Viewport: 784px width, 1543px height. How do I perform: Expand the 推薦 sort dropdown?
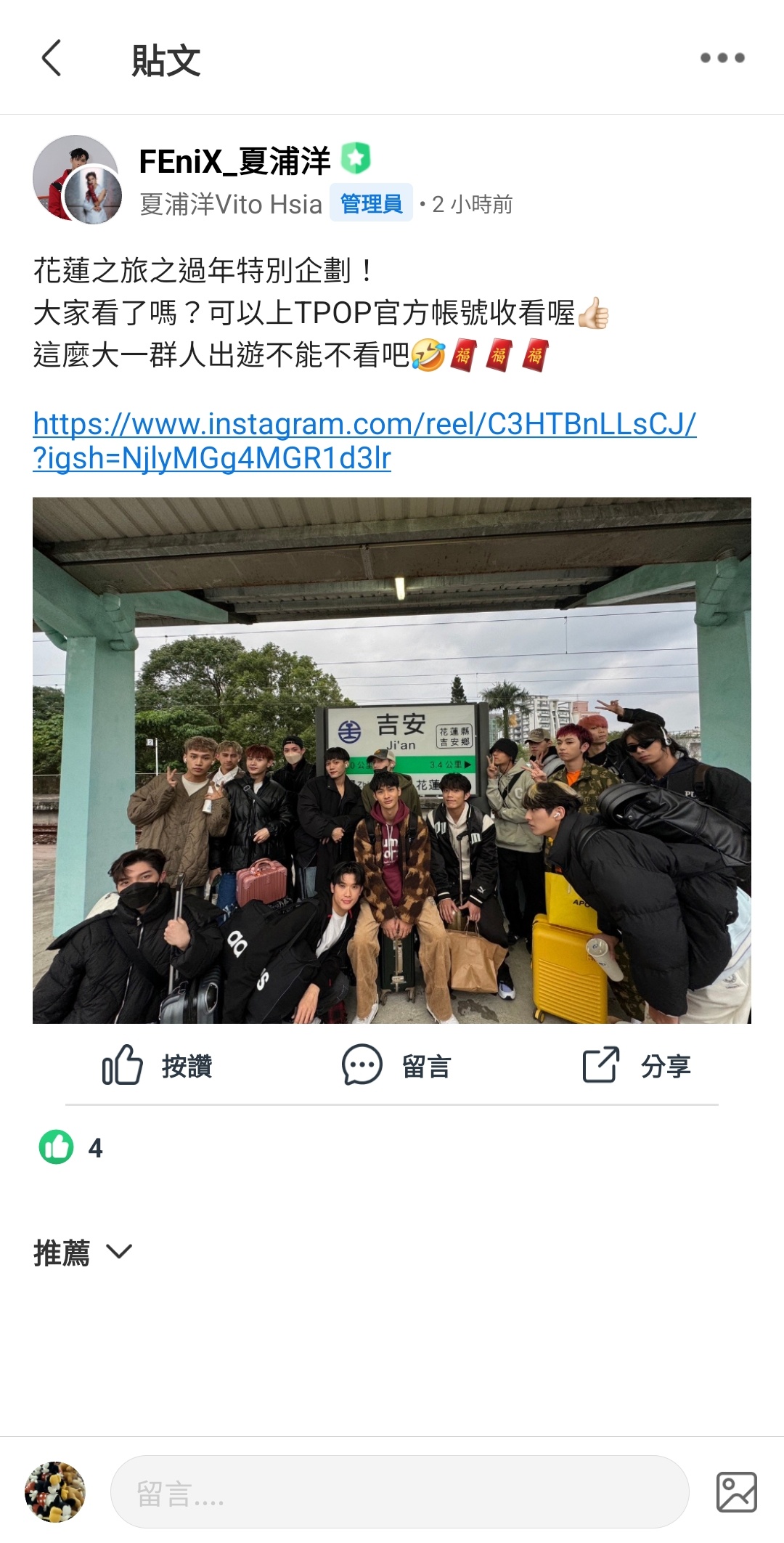(x=83, y=1253)
